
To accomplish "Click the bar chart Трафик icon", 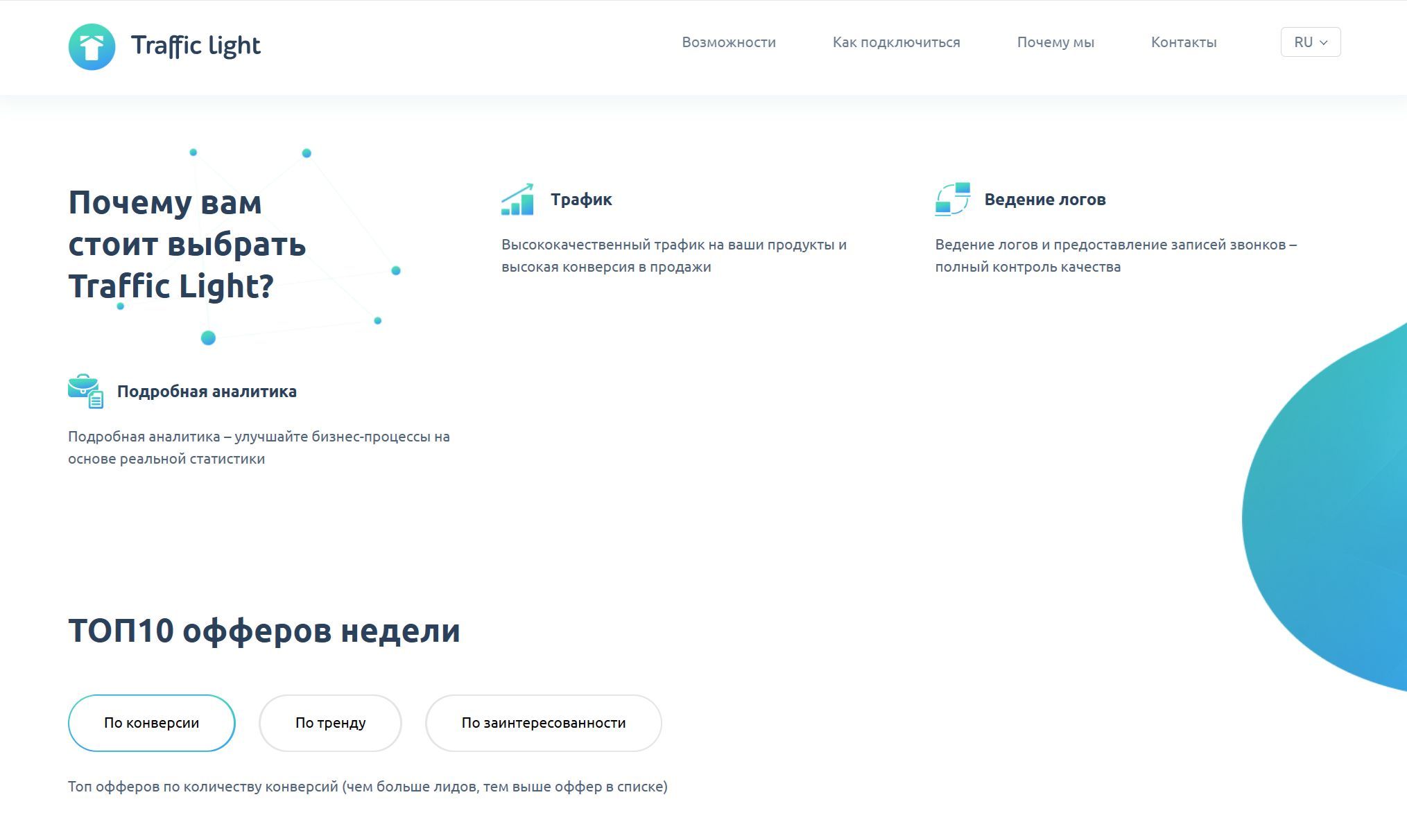I will coord(517,200).
